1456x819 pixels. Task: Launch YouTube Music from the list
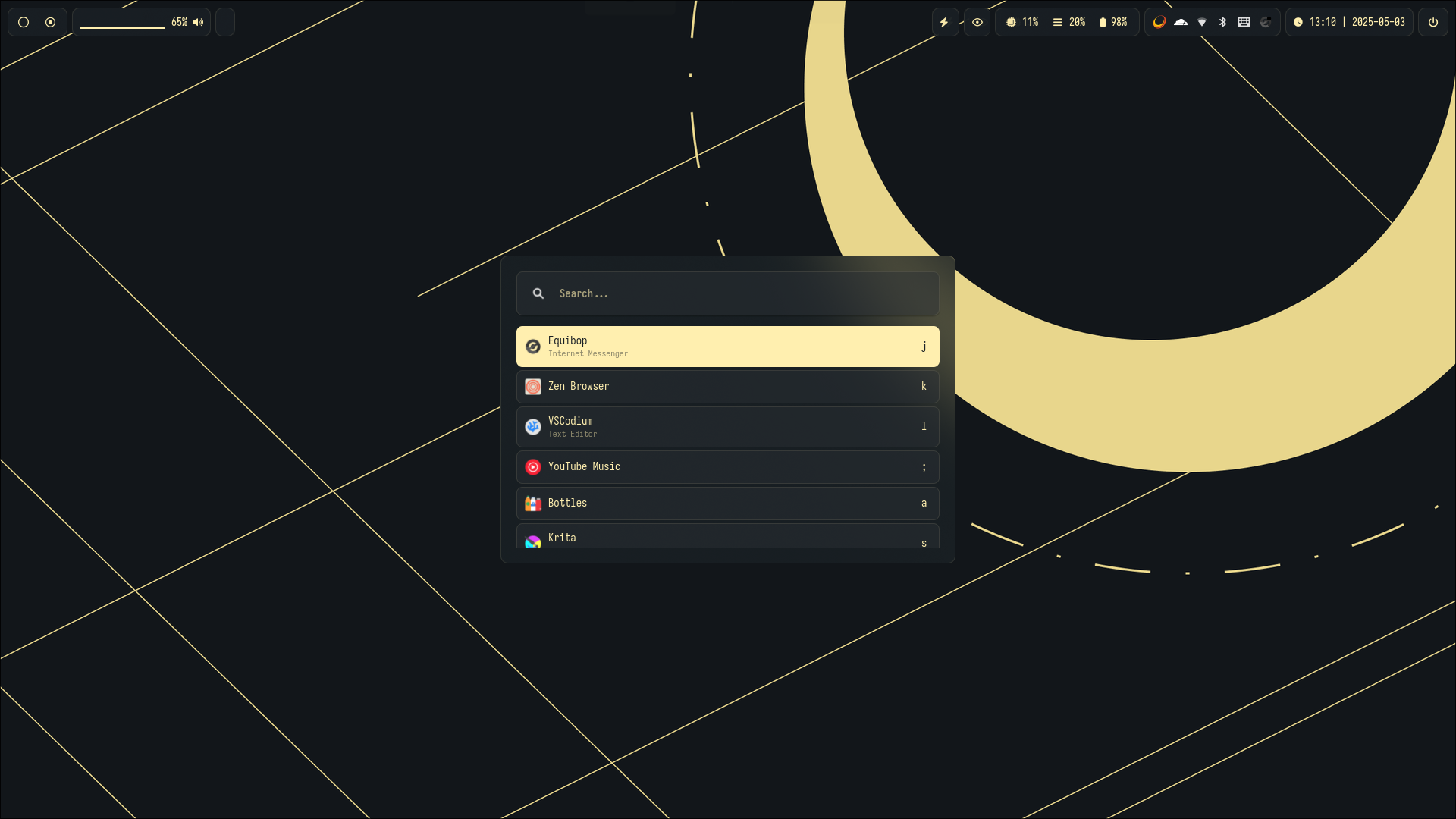pos(728,467)
